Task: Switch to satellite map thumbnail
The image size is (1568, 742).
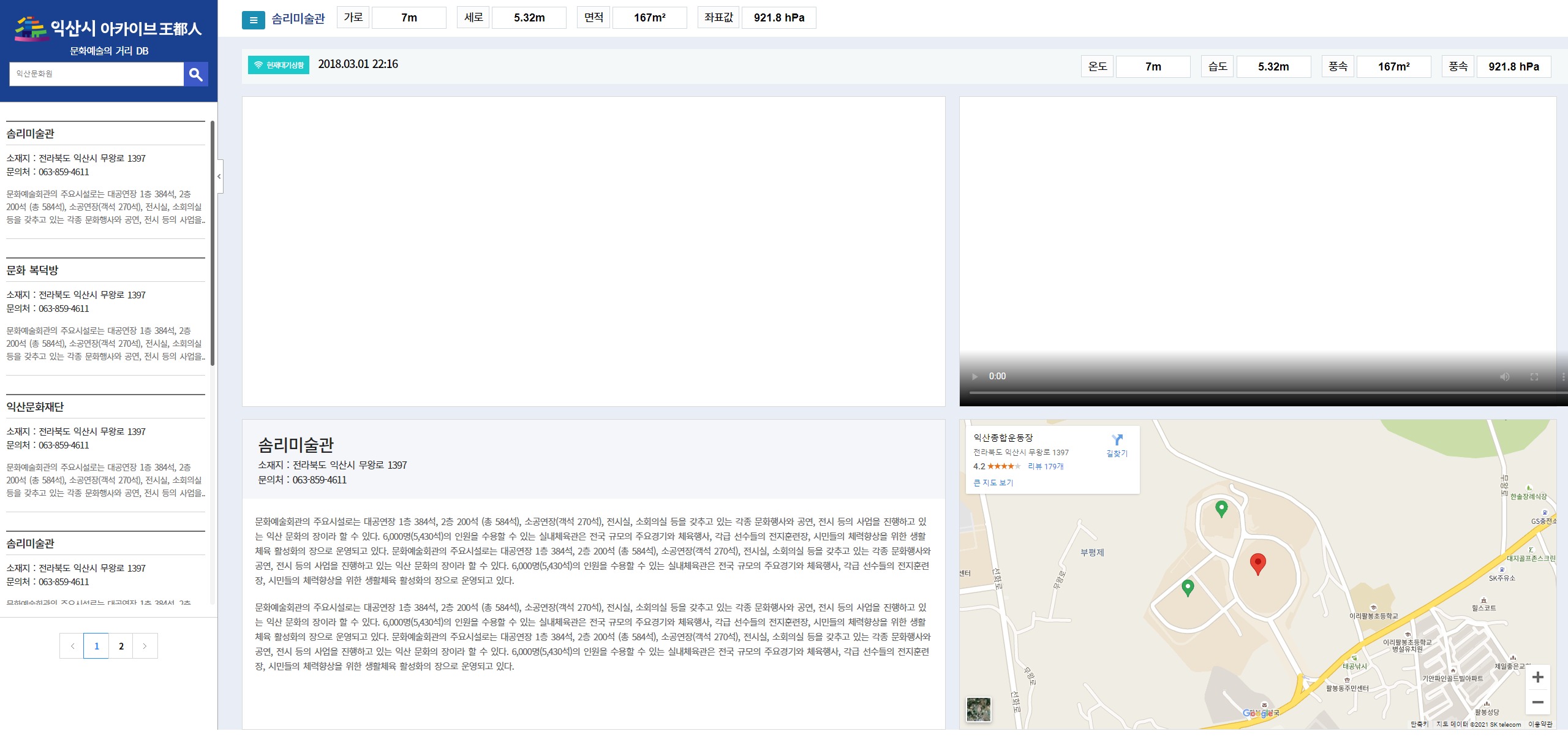Action: point(978,710)
